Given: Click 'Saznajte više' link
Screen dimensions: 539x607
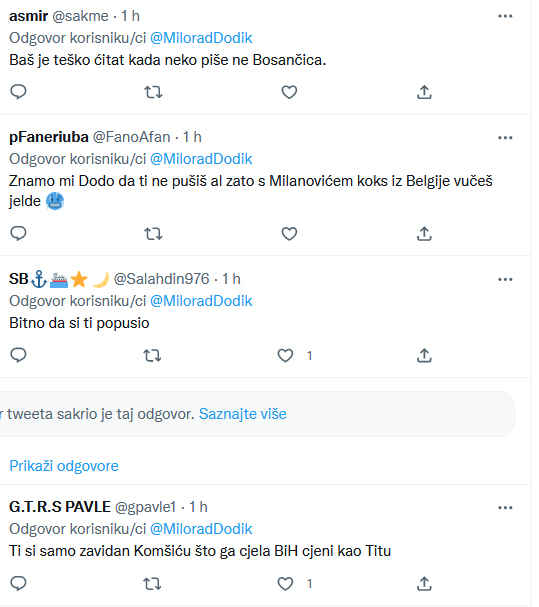Looking at the screenshot, I should 243,414.
